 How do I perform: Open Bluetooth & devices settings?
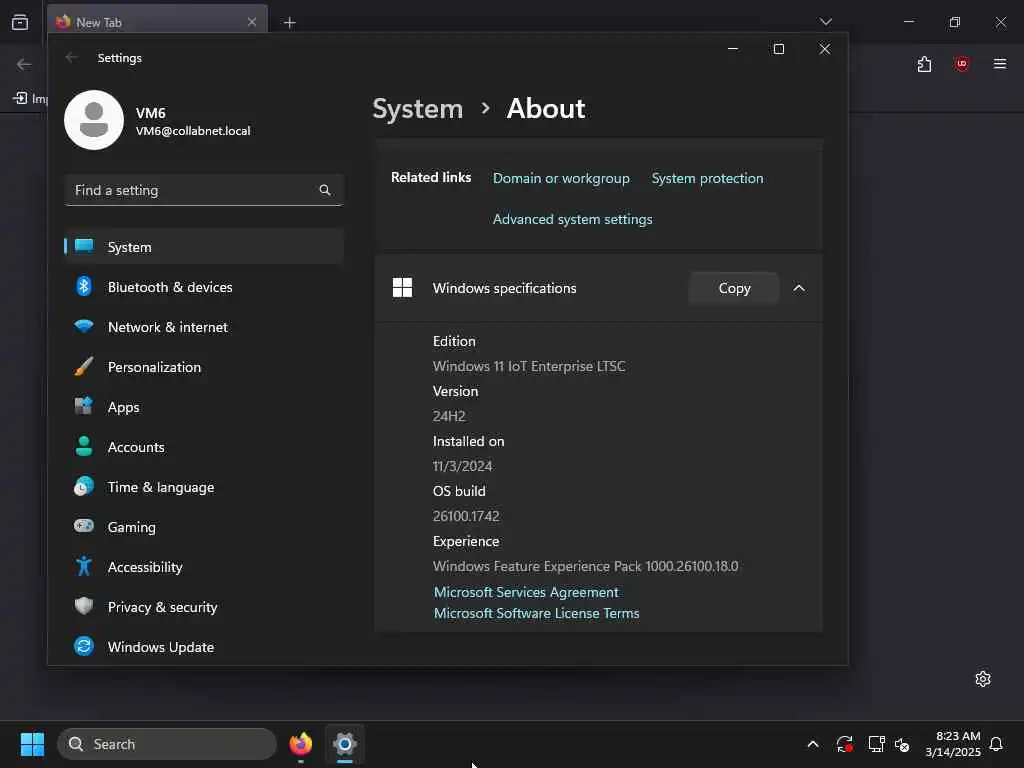pos(204,287)
